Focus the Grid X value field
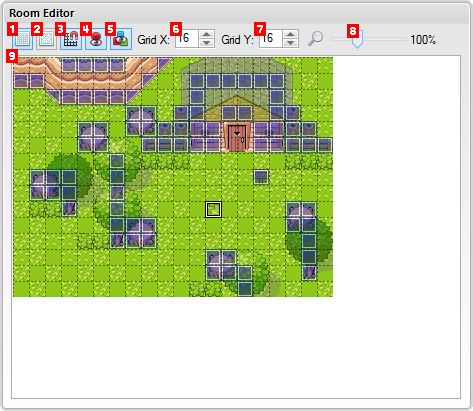The width and height of the screenshot is (473, 411). 187,39
